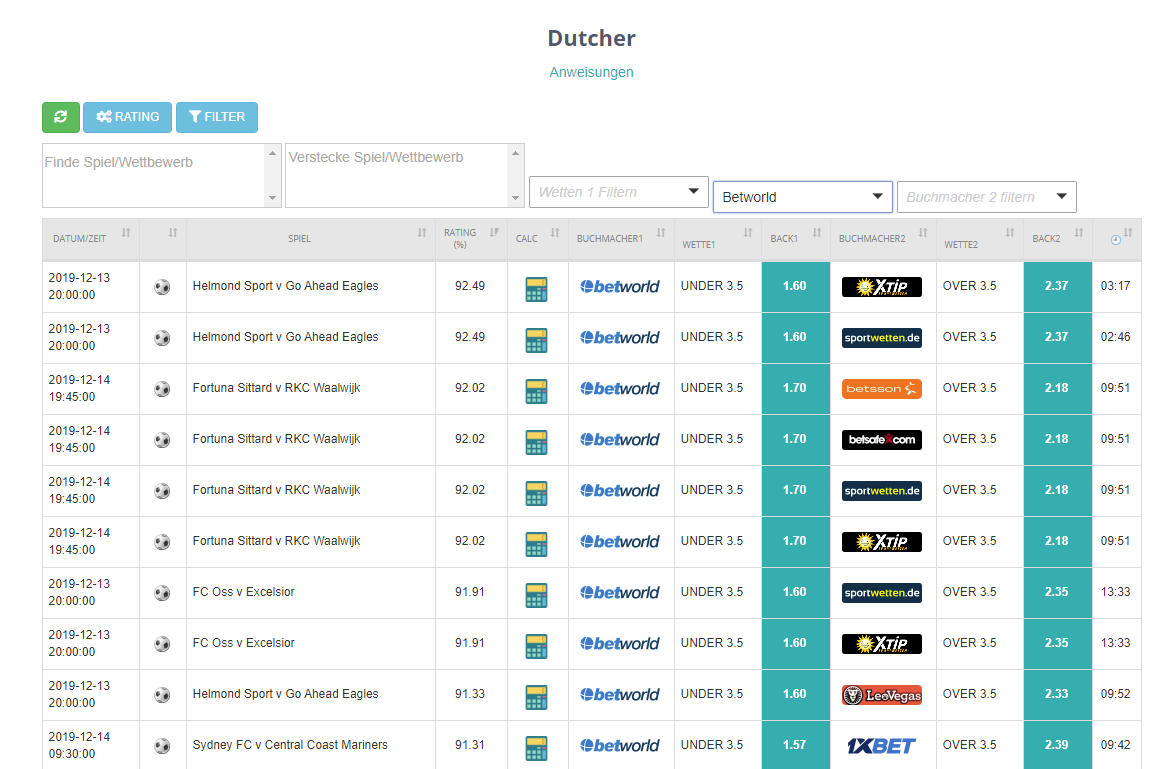Click the betworld logo in Sydney FC row
This screenshot has height=769, width=1172.
coord(620,745)
